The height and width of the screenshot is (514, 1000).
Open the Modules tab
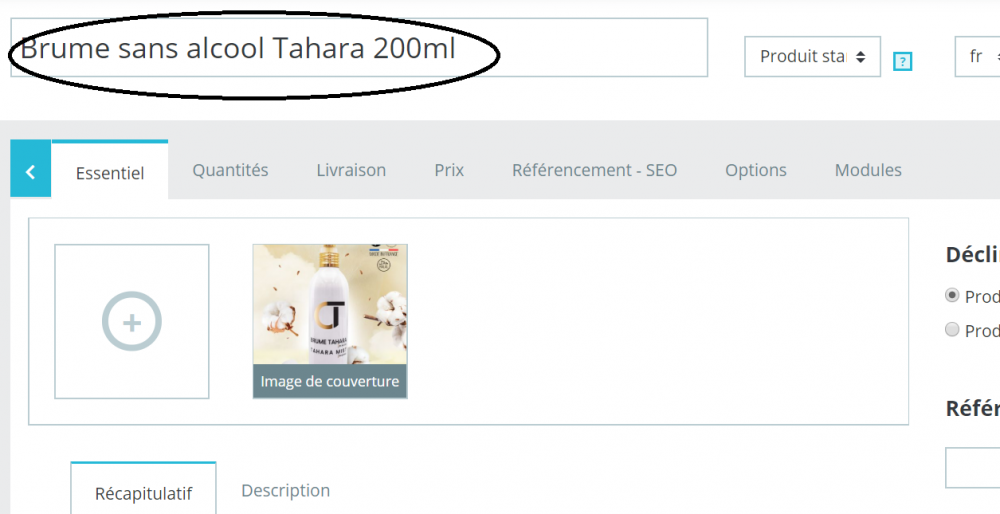click(868, 170)
